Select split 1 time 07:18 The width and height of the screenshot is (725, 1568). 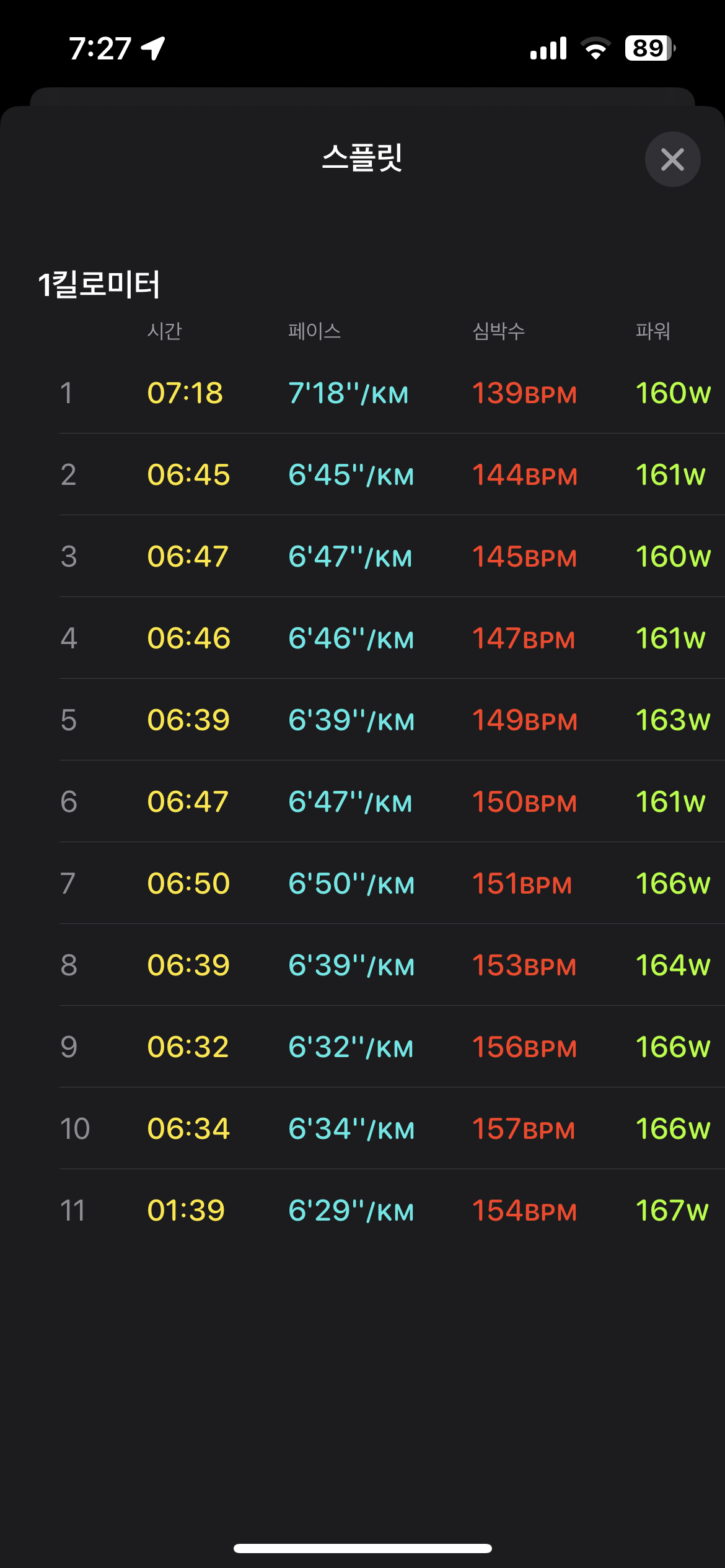click(185, 393)
